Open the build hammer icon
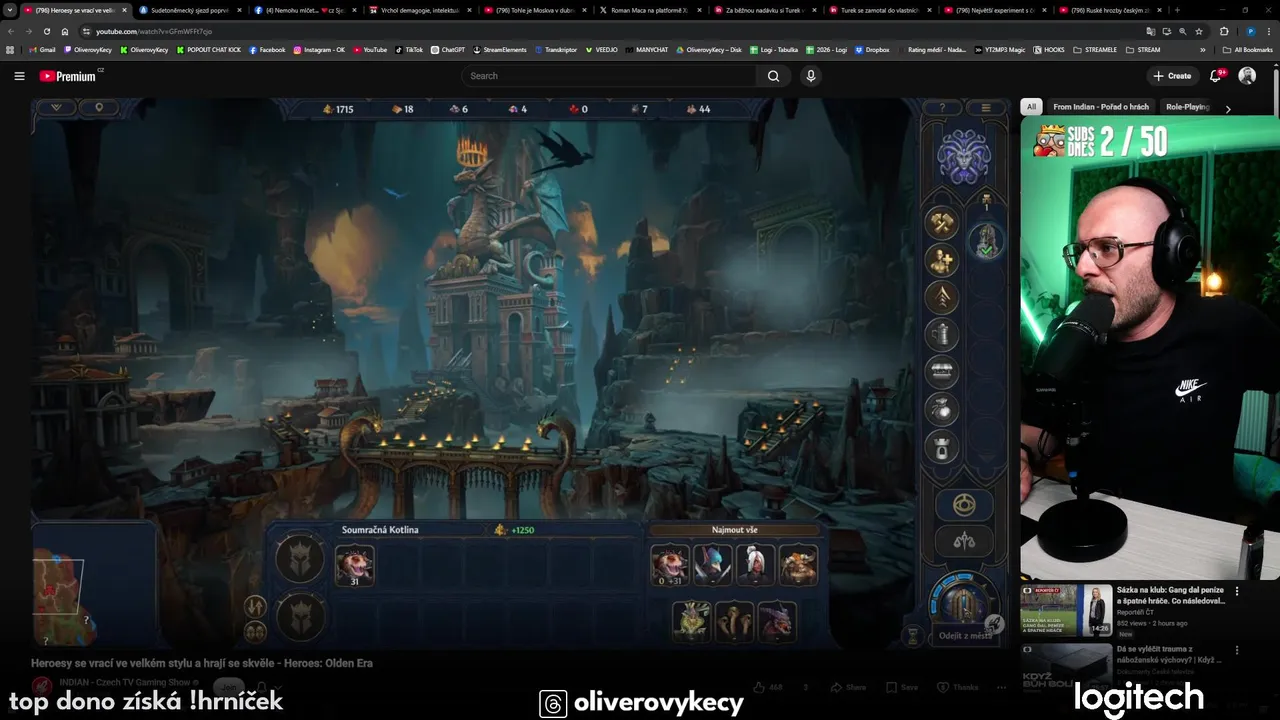 pyautogui.click(x=942, y=223)
